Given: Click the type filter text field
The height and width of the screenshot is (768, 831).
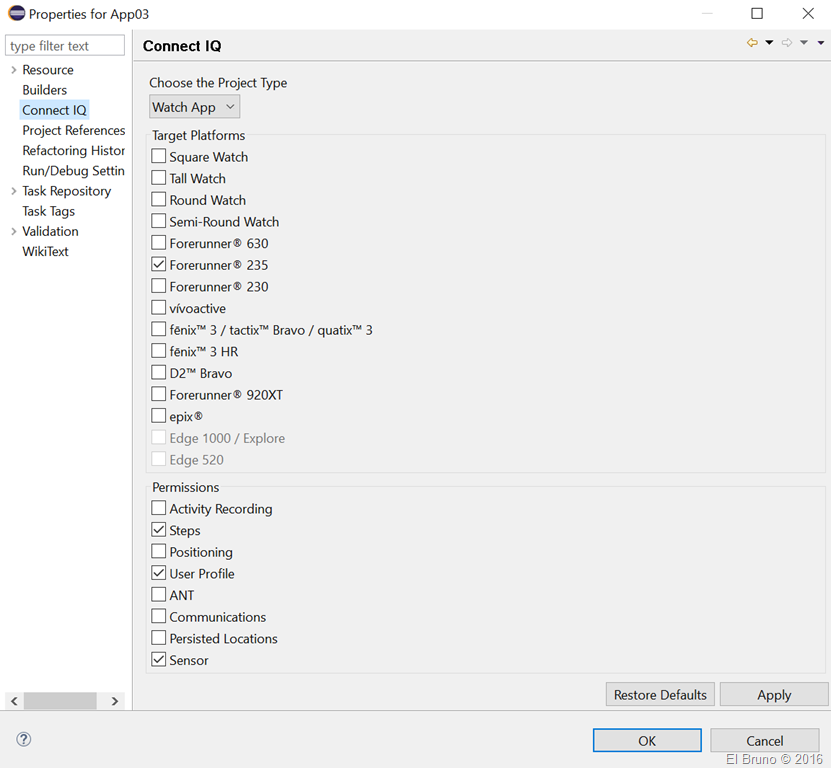Looking at the screenshot, I should tap(65, 46).
